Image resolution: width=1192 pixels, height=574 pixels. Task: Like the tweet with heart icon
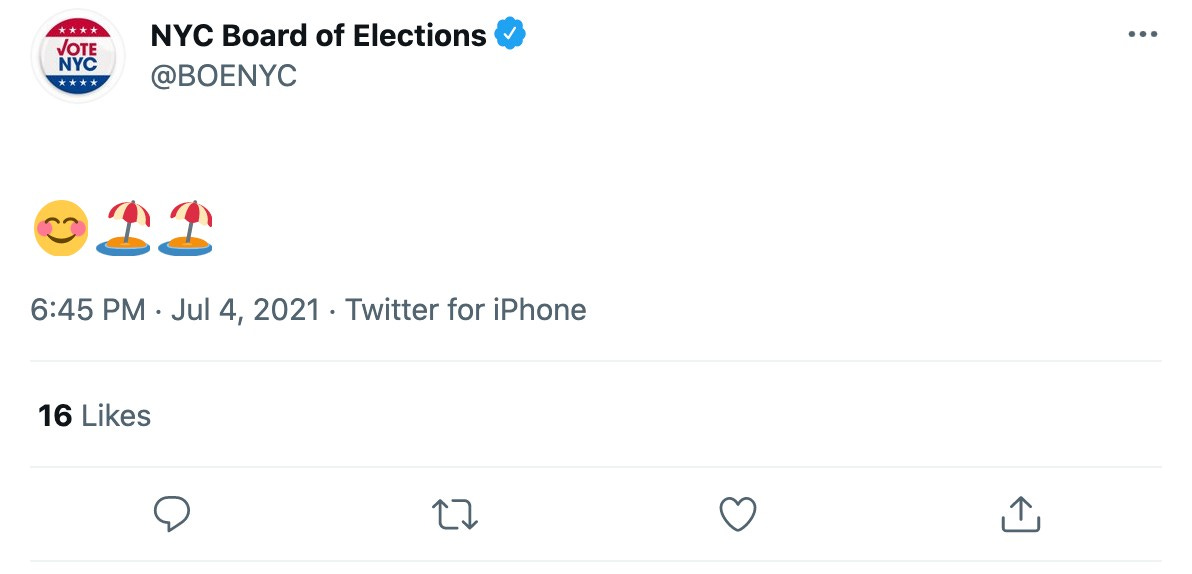[x=738, y=514]
